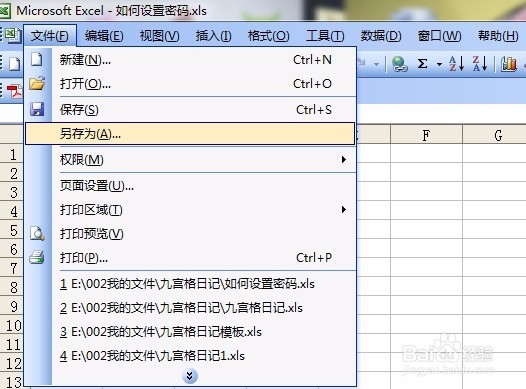Click the AutoSum sigma icon
Viewport: 526px width, 389px height.
click(422, 63)
